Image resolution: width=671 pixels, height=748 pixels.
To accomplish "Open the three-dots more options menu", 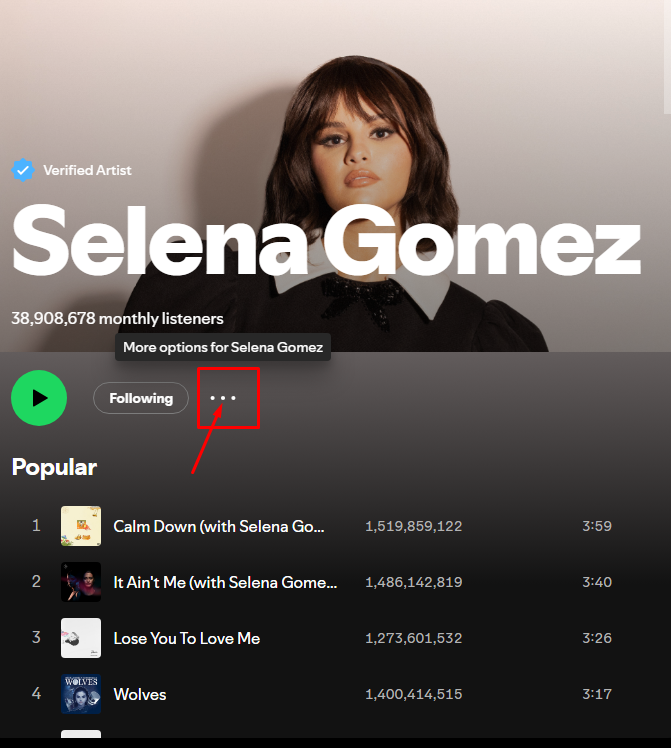I will pos(223,398).
